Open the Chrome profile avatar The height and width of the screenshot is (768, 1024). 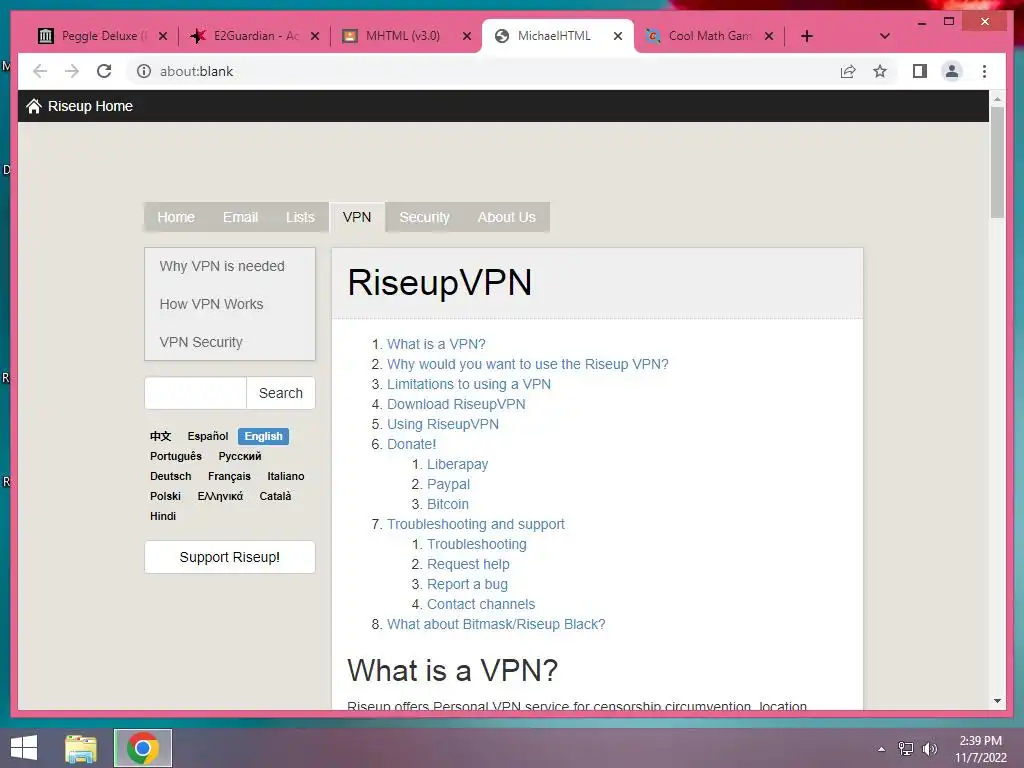(952, 71)
